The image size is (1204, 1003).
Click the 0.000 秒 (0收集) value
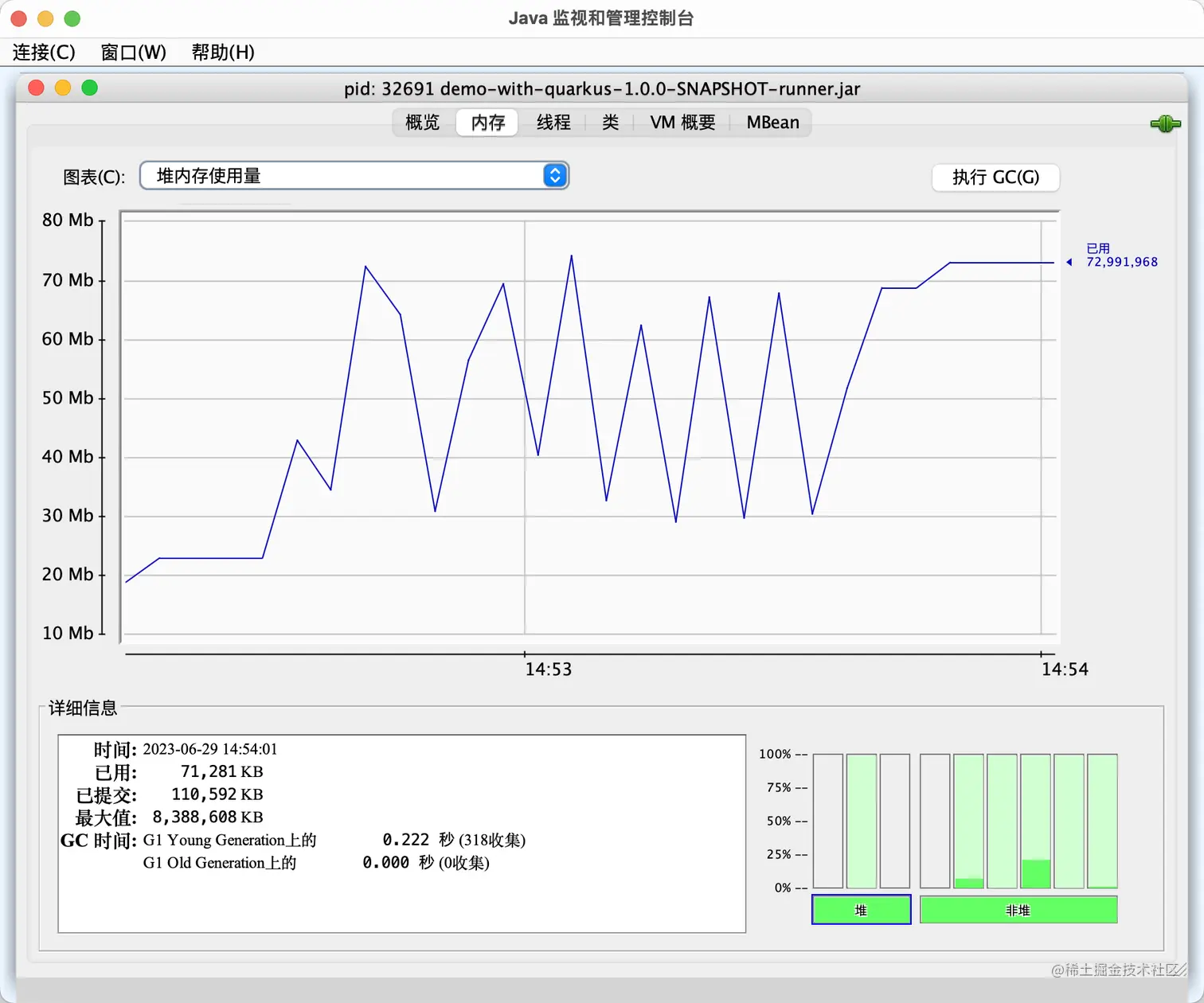[426, 863]
